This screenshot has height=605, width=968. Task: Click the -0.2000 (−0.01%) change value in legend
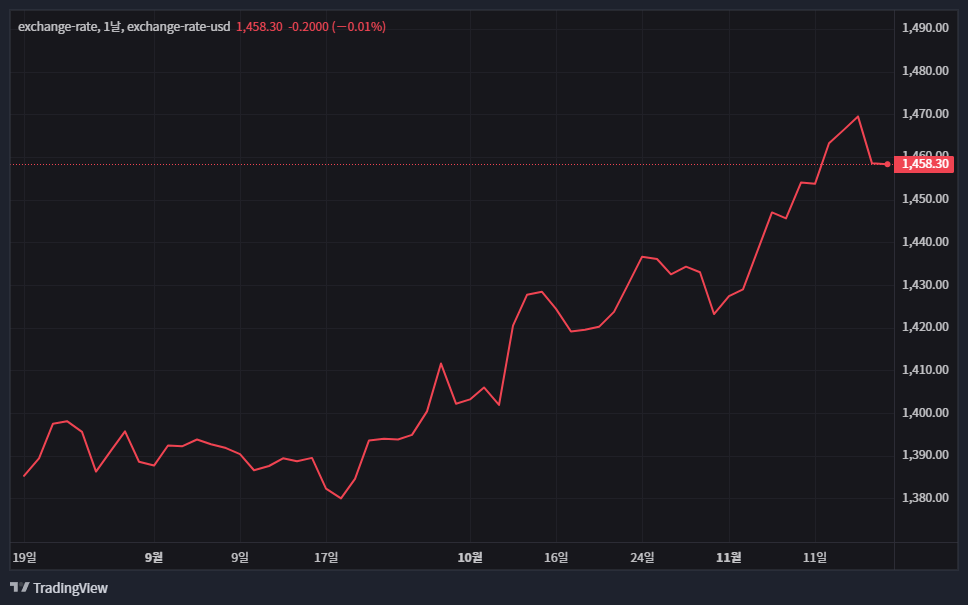[x=336, y=26]
